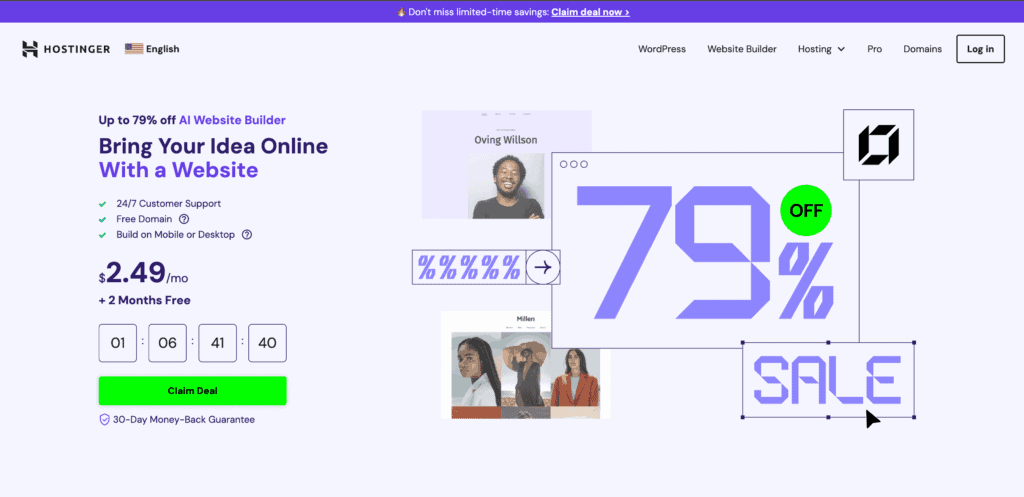Click the minutes box showing 41
Screen dimensions: 1024x497
pyautogui.click(x=217, y=343)
